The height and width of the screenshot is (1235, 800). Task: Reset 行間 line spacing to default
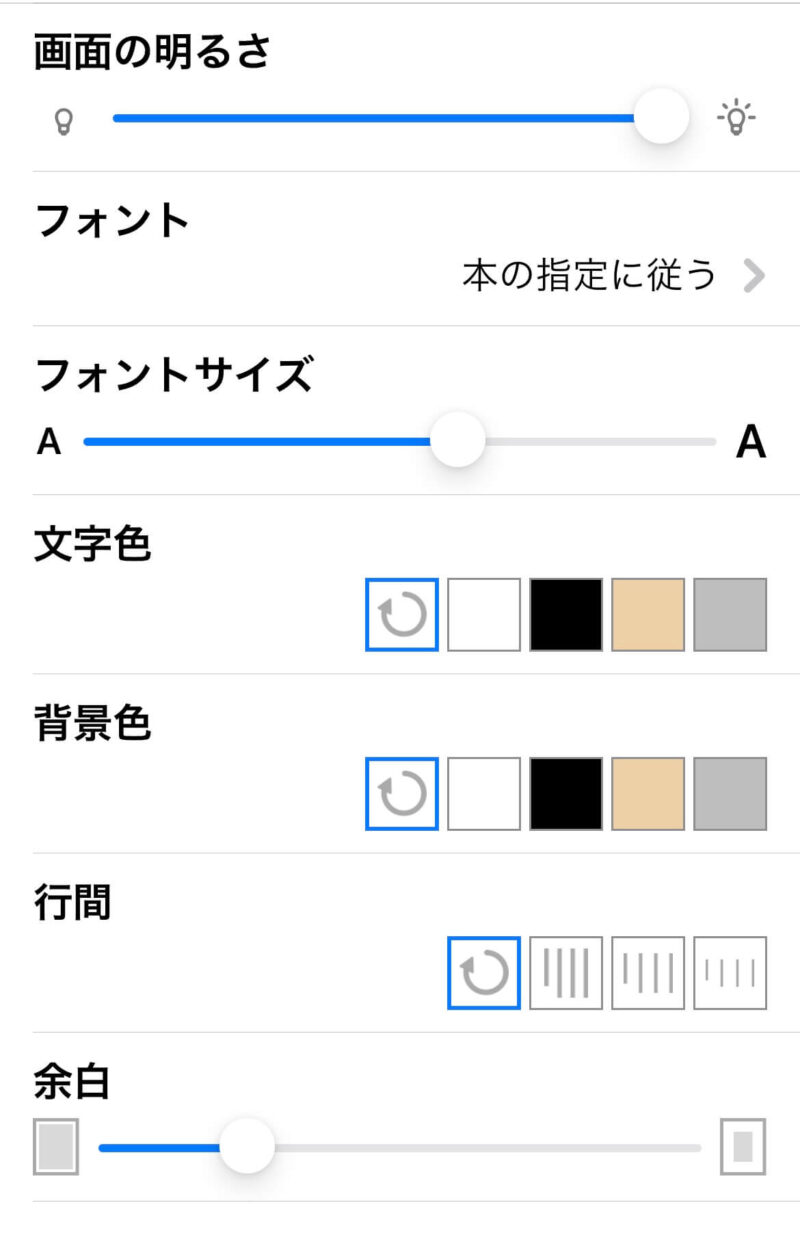[x=484, y=973]
